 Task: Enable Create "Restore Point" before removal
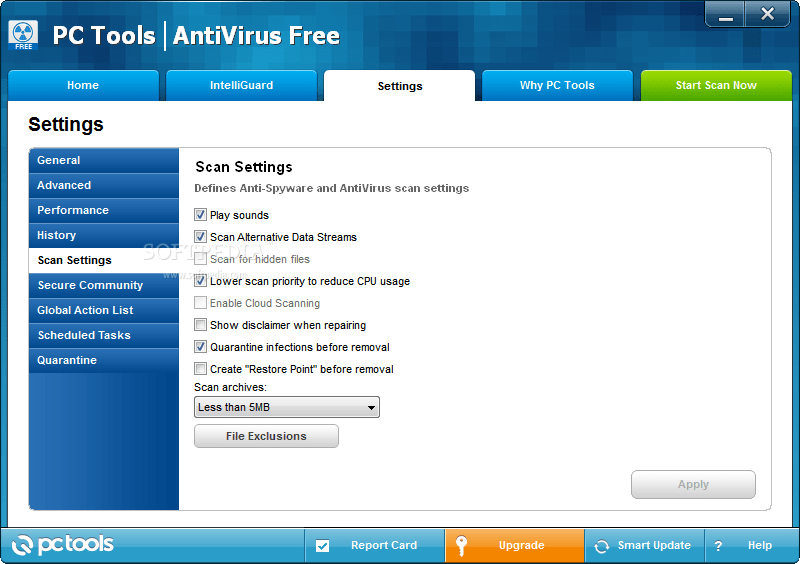[201, 369]
